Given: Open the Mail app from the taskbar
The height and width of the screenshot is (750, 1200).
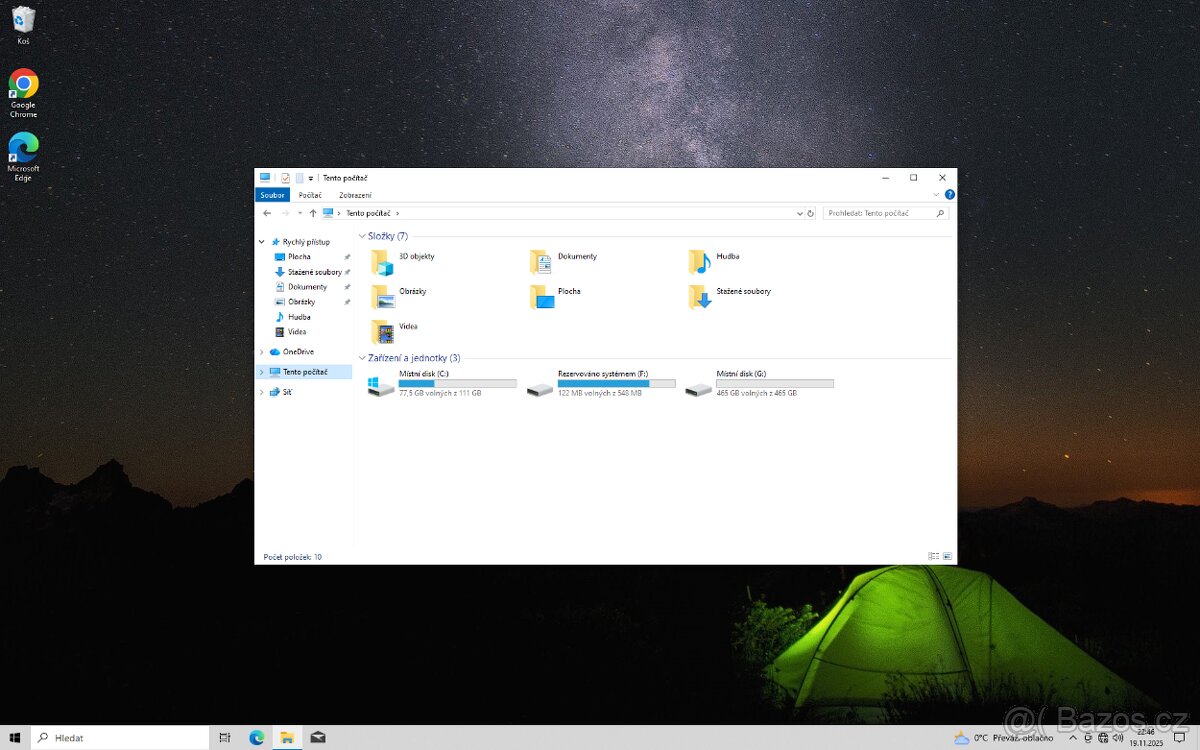Looking at the screenshot, I should (x=318, y=737).
